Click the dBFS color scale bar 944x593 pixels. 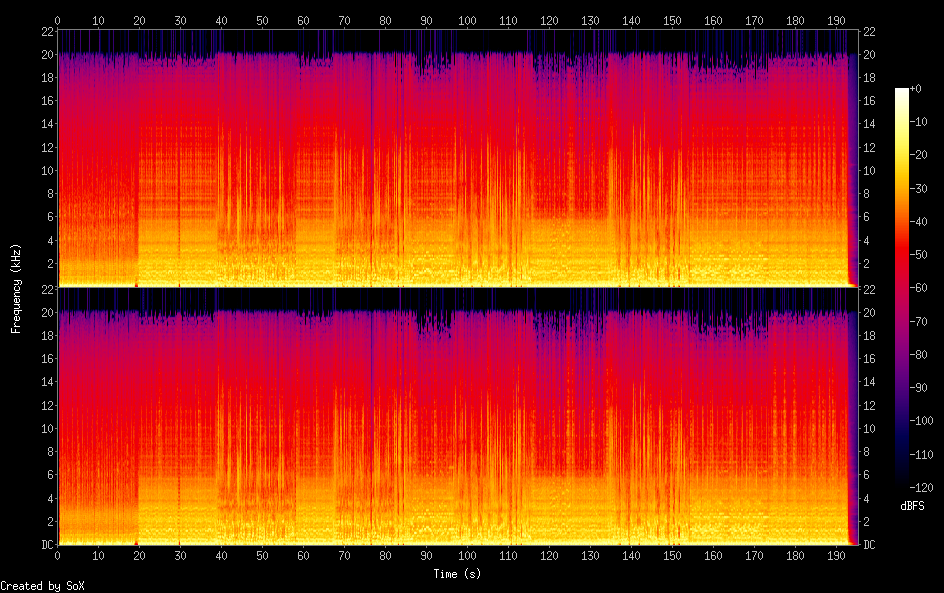coord(902,289)
